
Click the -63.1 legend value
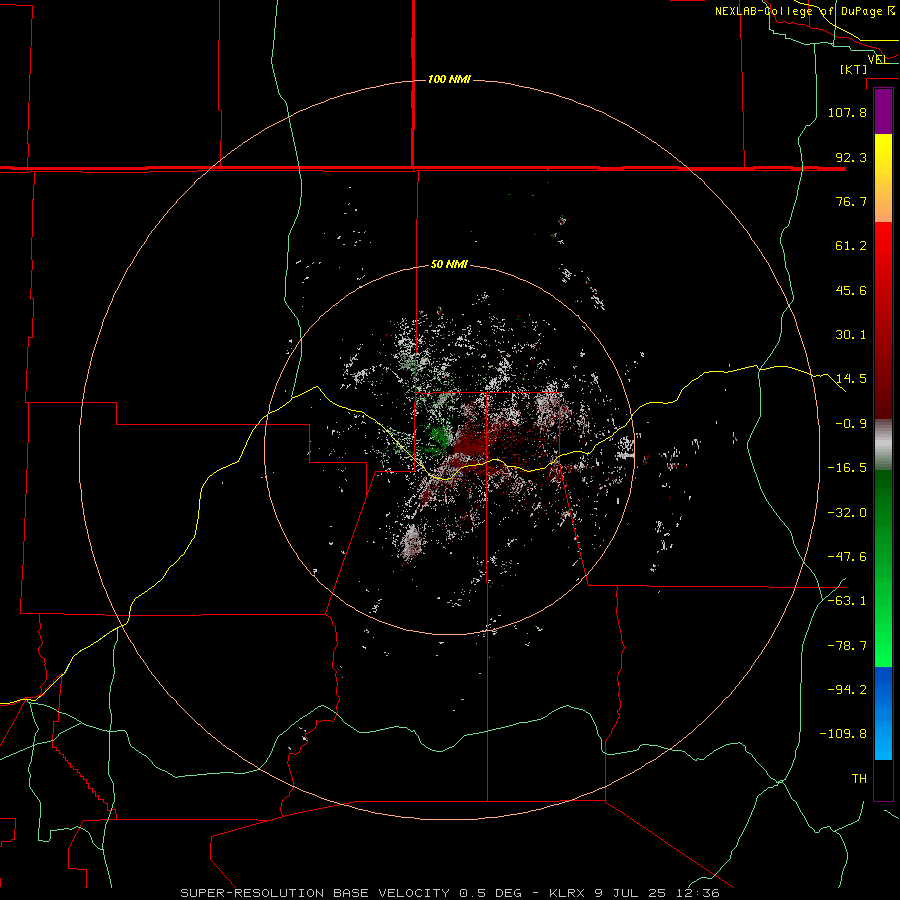pyautogui.click(x=847, y=601)
